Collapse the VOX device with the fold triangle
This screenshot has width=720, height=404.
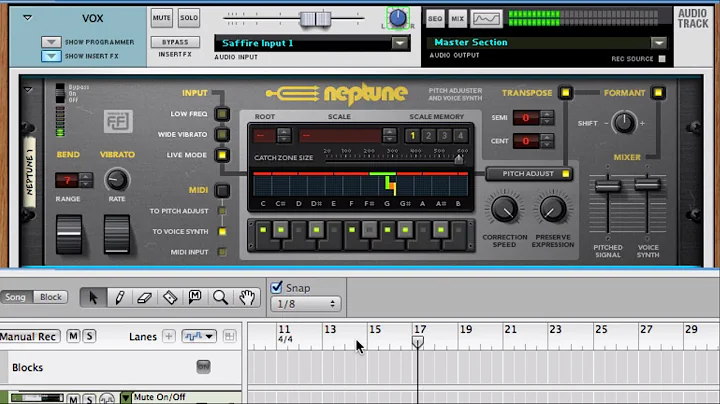pyautogui.click(x=28, y=18)
